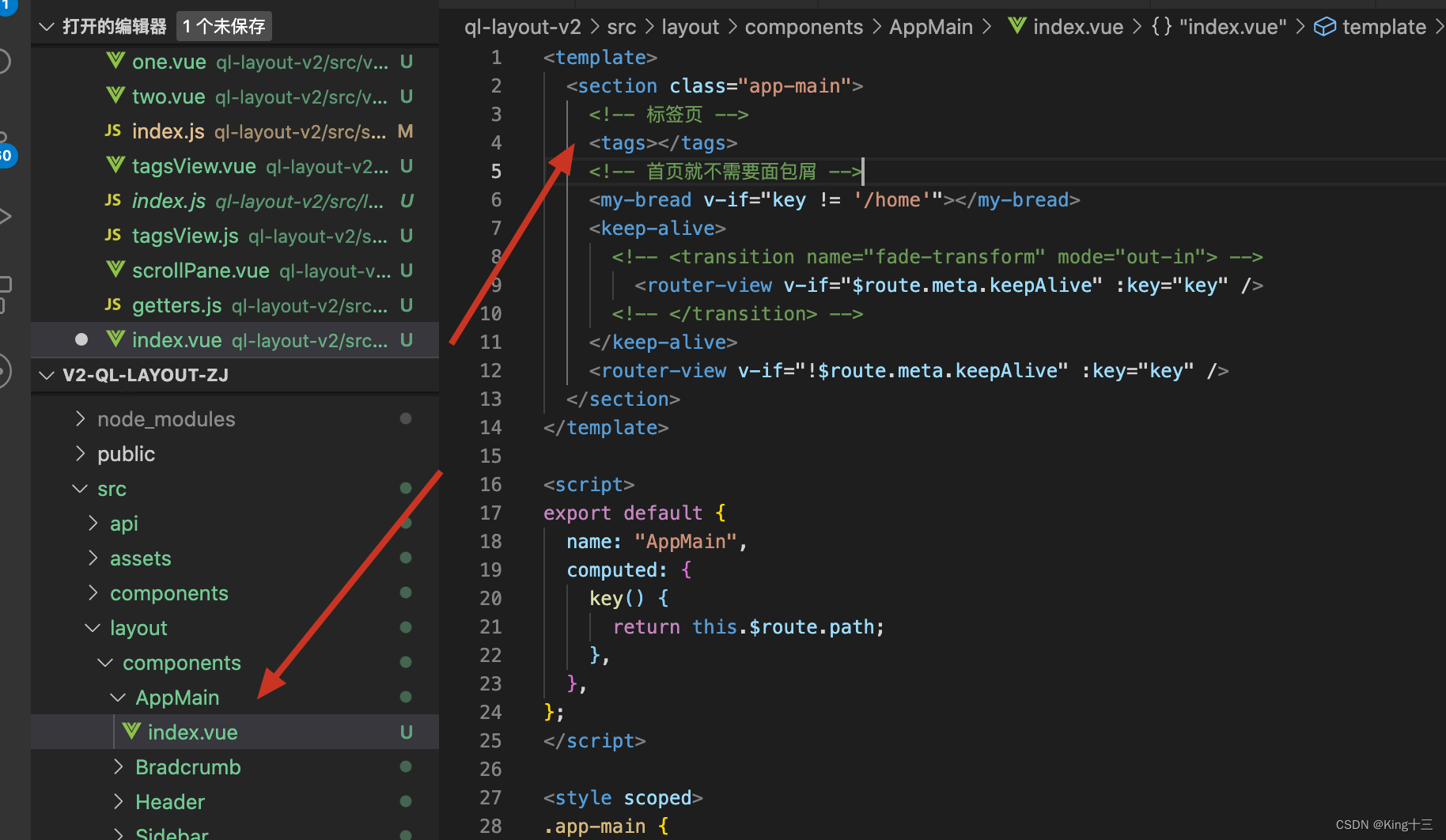Screen dimensions: 1446x840
Task: Click the '<style scoped>' line
Action: point(623,797)
